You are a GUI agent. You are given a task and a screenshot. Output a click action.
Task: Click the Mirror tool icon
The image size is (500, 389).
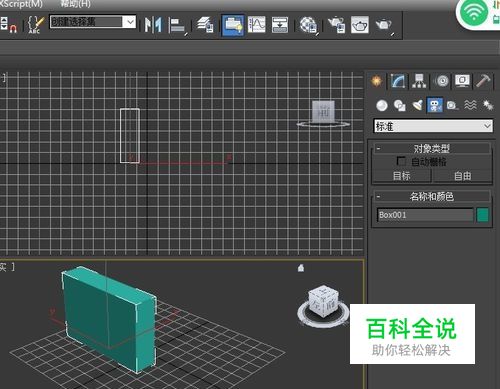[x=153, y=25]
